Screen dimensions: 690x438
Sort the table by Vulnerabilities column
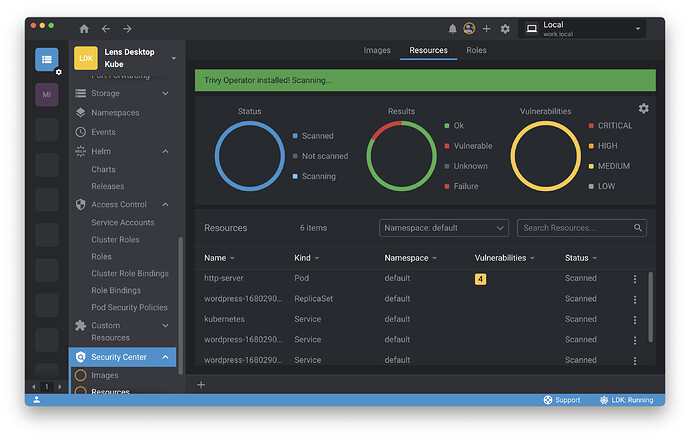pyautogui.click(x=503, y=258)
